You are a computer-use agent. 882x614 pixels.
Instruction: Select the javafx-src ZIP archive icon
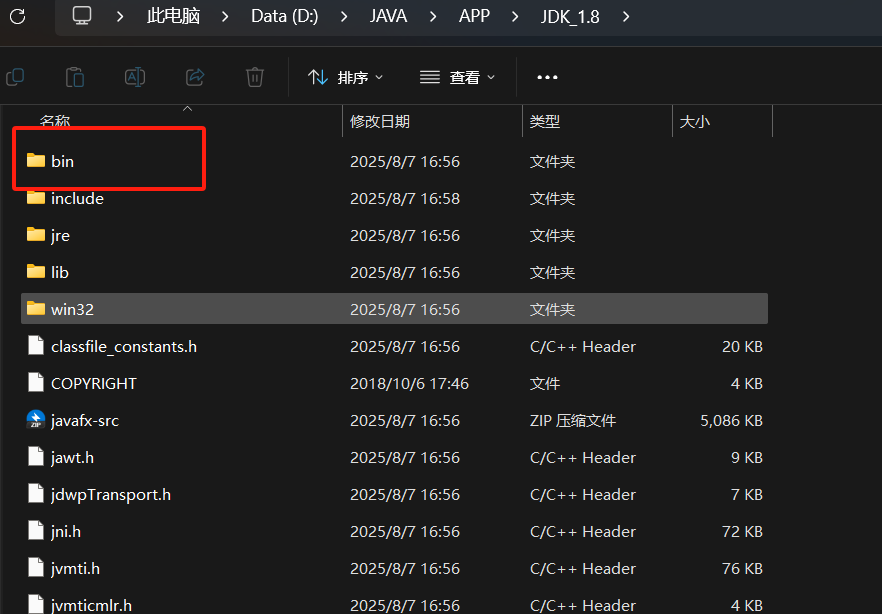pyautogui.click(x=36, y=420)
